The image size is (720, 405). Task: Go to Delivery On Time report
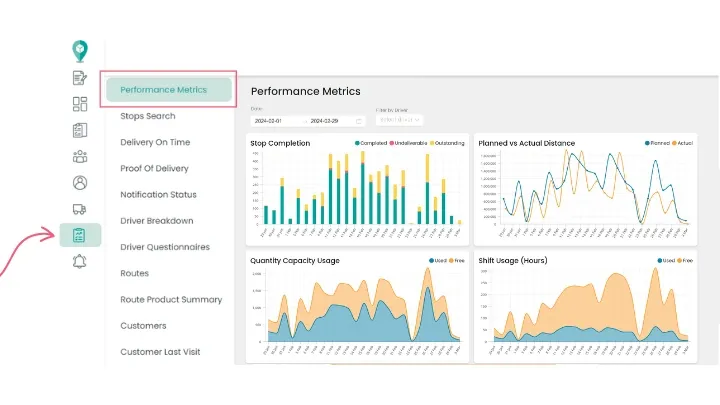click(155, 142)
